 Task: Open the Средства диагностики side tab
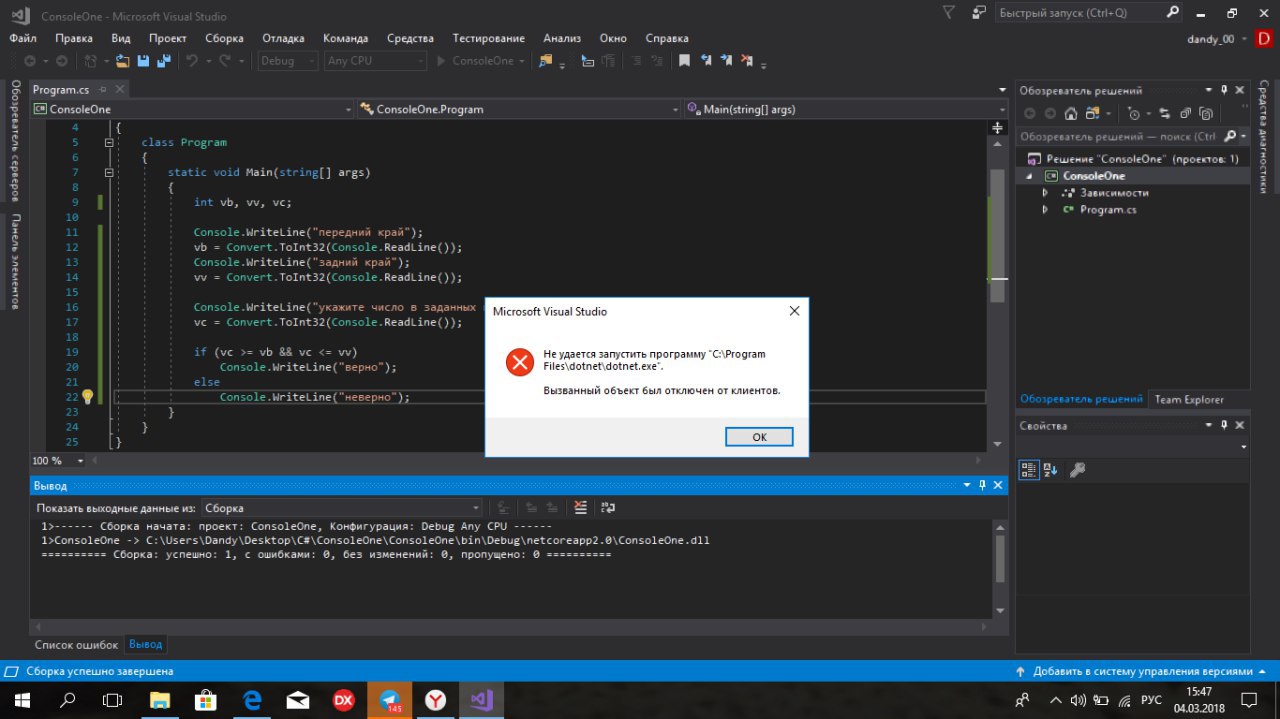[x=1264, y=137]
